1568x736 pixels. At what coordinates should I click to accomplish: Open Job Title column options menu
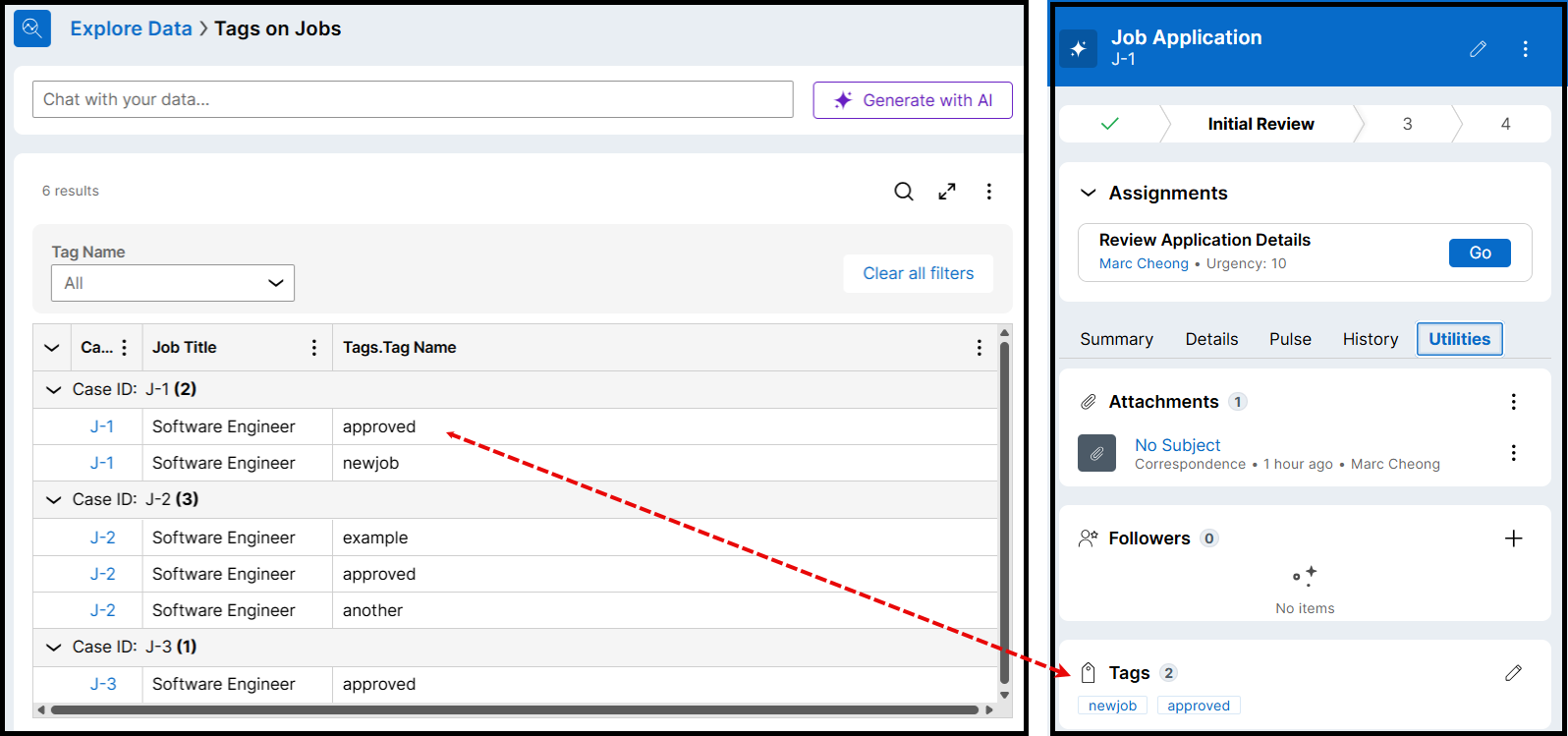click(314, 348)
